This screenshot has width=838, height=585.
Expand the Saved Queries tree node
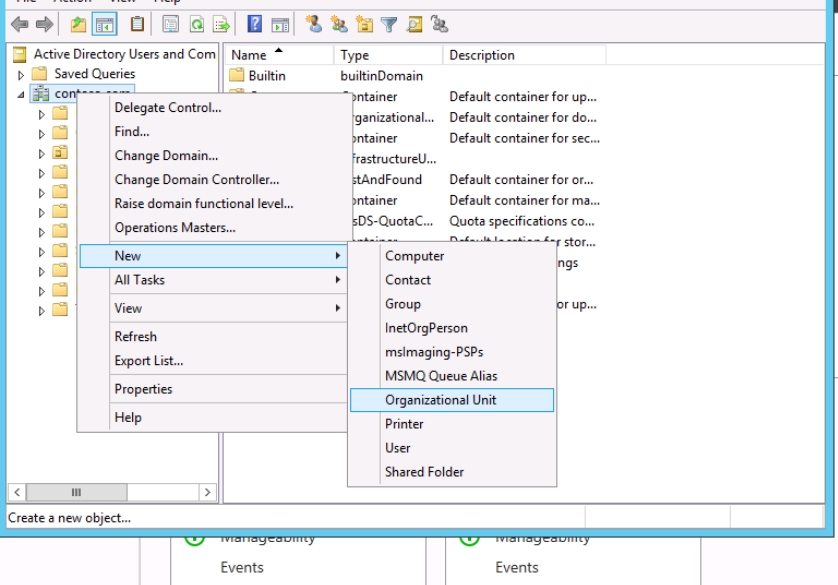[x=21, y=74]
